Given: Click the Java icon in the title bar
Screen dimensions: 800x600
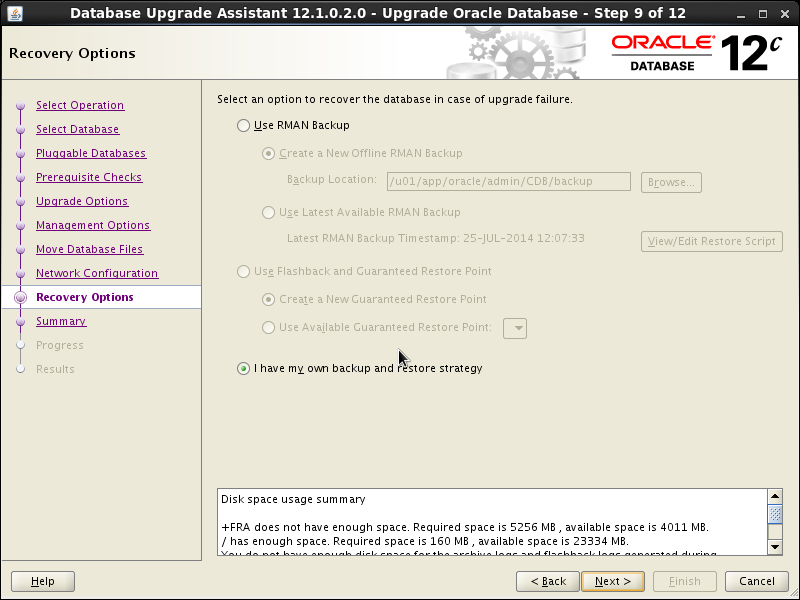Looking at the screenshot, I should pos(15,13).
